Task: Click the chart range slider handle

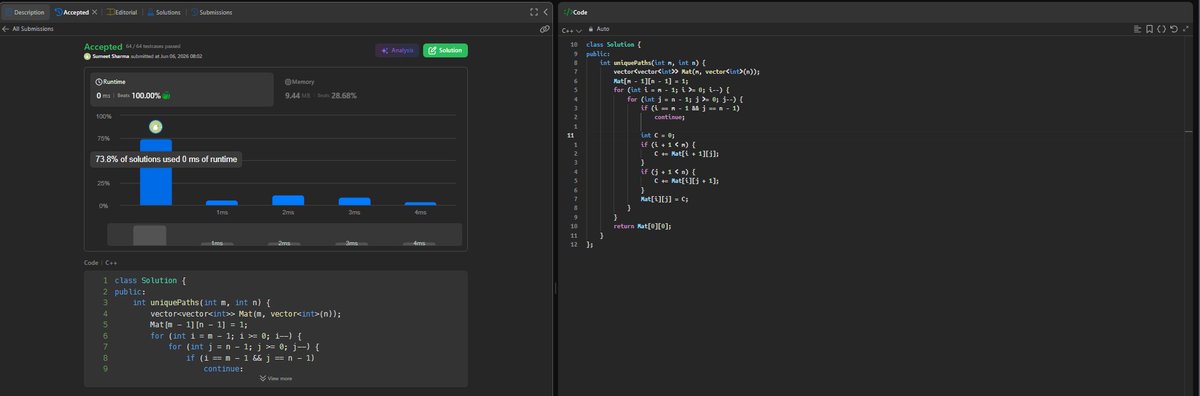Action: coord(150,235)
